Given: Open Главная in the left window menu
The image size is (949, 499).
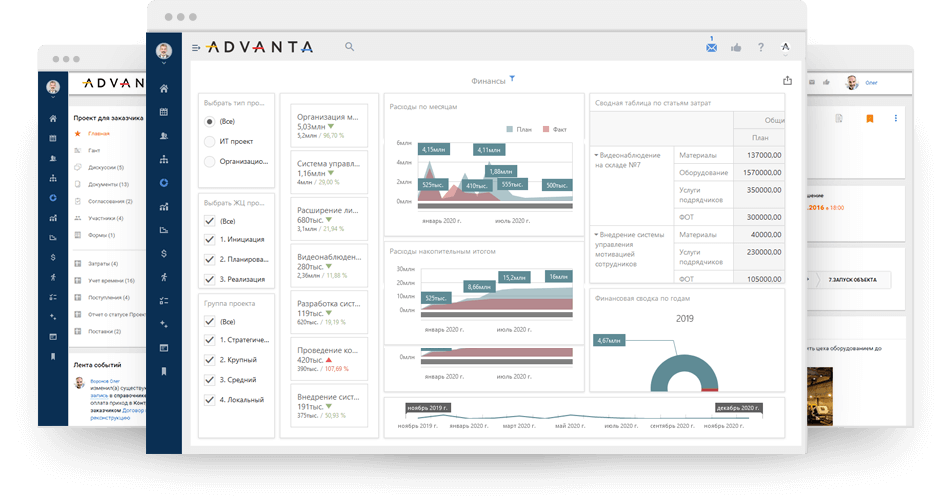Looking at the screenshot, I should [x=99, y=133].
